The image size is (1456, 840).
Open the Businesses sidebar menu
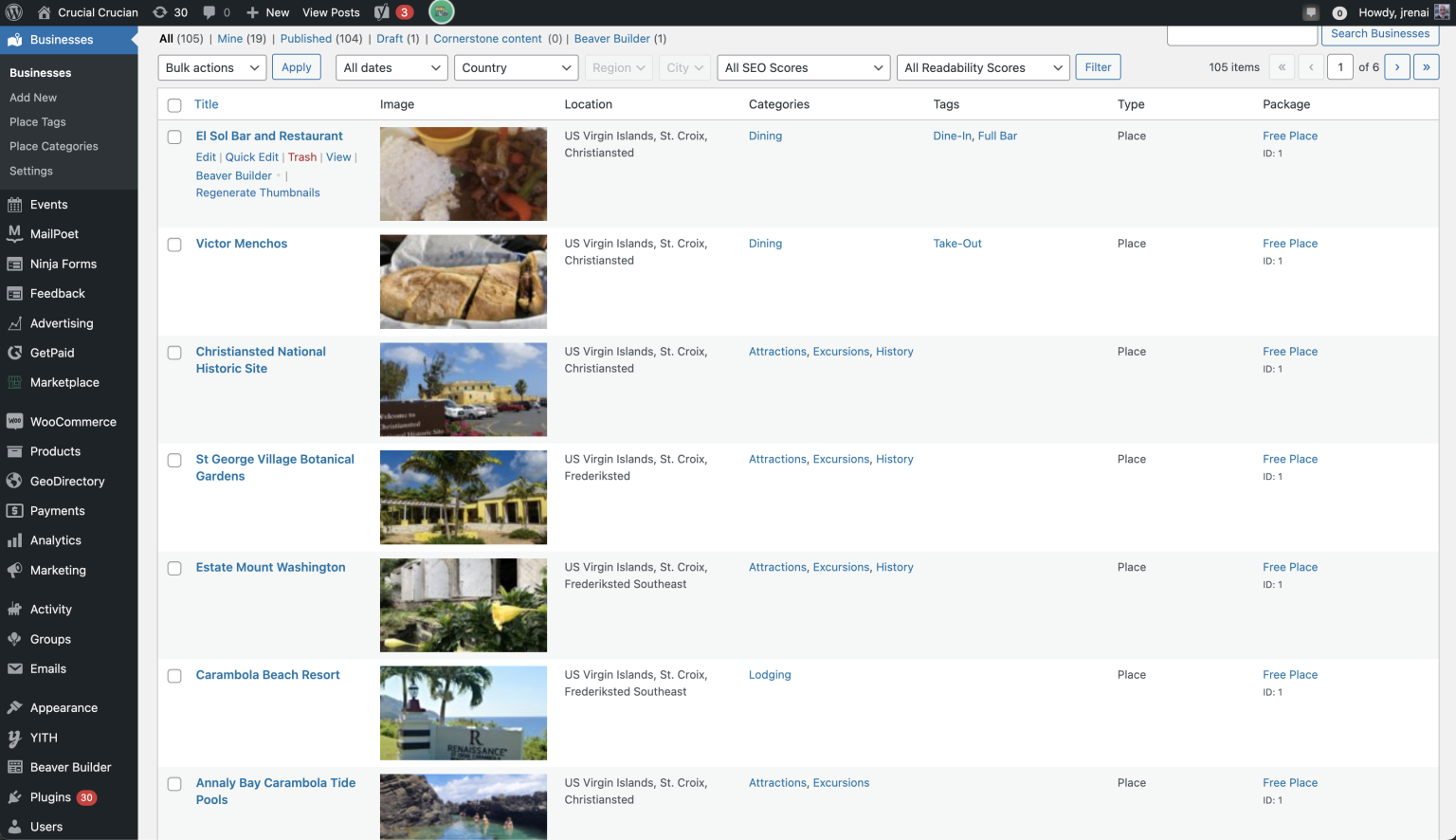(x=68, y=40)
